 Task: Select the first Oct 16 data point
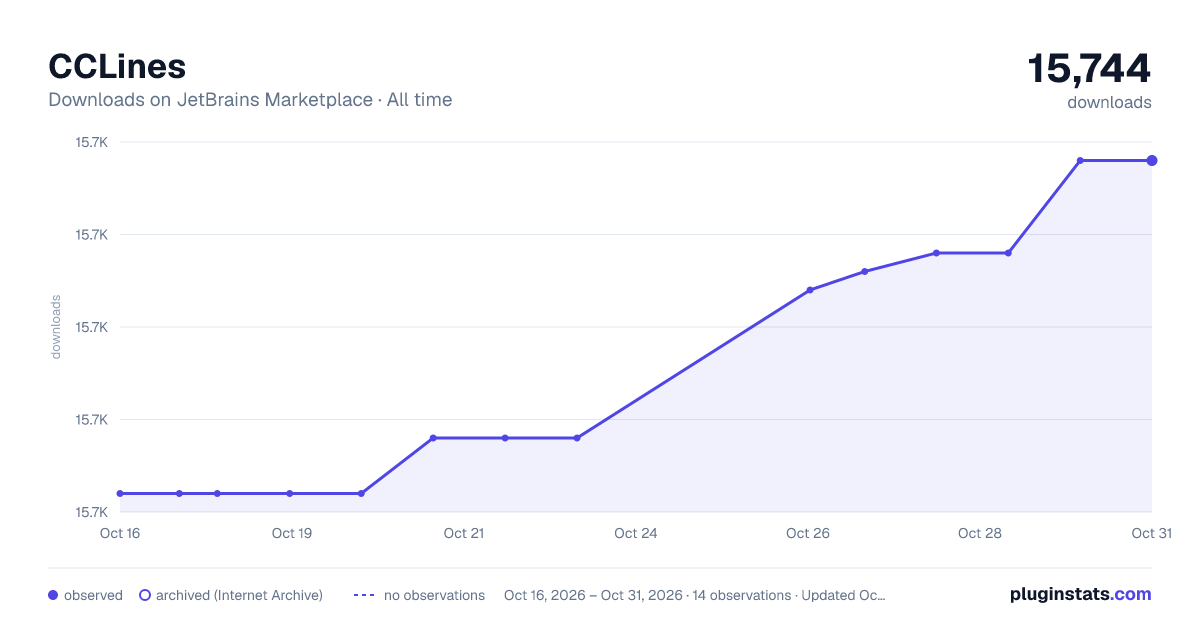tap(120, 493)
